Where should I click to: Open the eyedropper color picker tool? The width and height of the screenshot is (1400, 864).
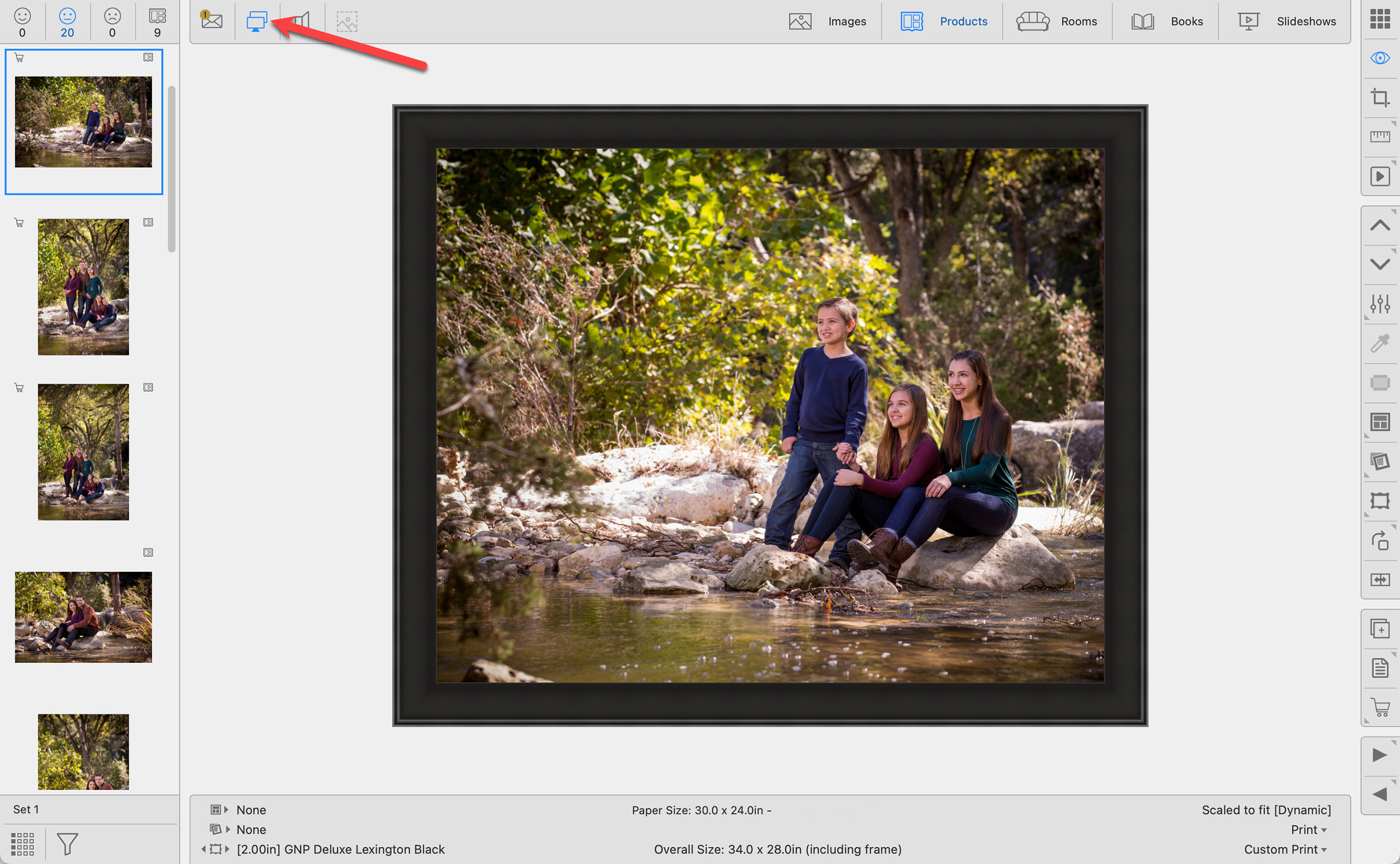[1380, 343]
